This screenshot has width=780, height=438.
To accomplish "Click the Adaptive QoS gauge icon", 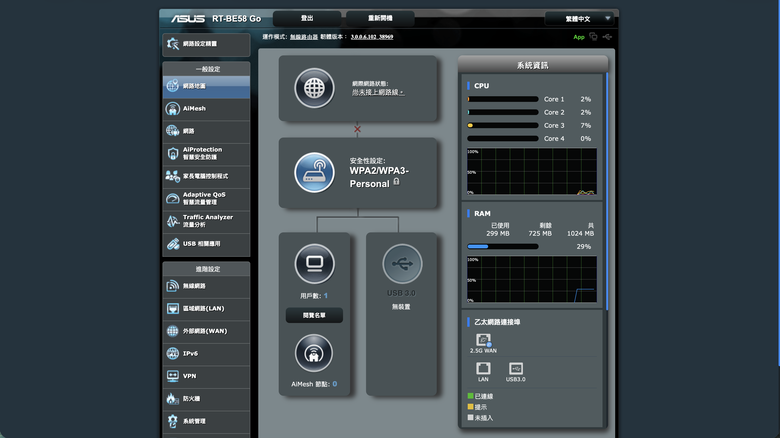I will point(173,199).
